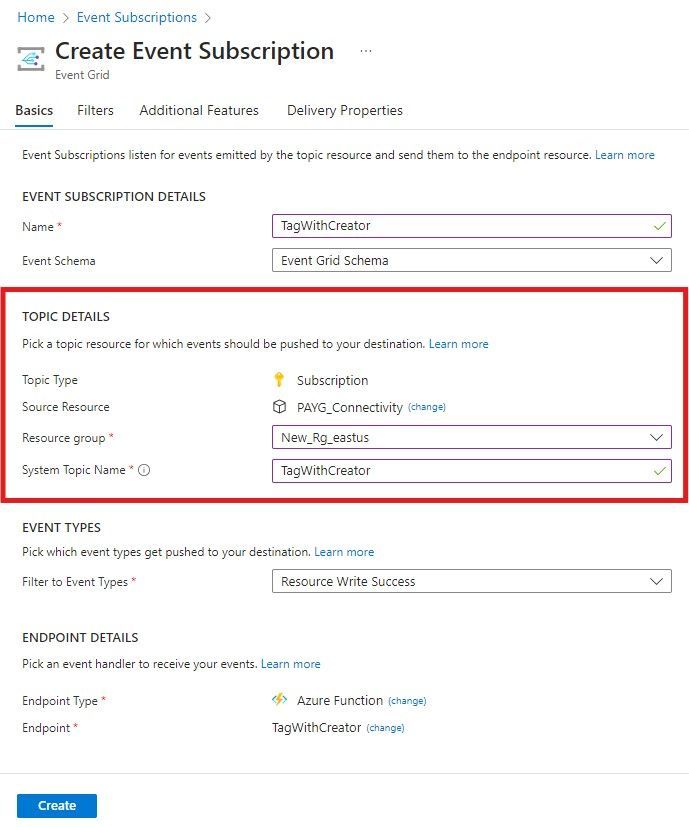Switch to the Basics tab
This screenshot has height=827, width=689.
pos(34,110)
